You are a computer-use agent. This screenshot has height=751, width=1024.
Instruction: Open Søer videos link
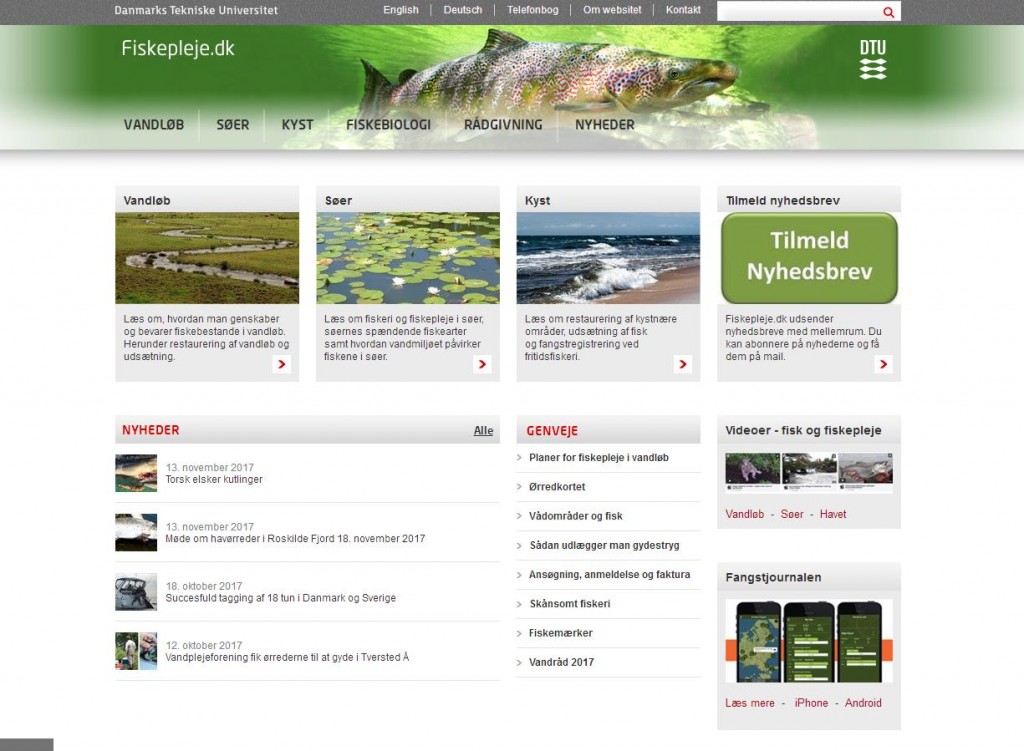point(792,515)
